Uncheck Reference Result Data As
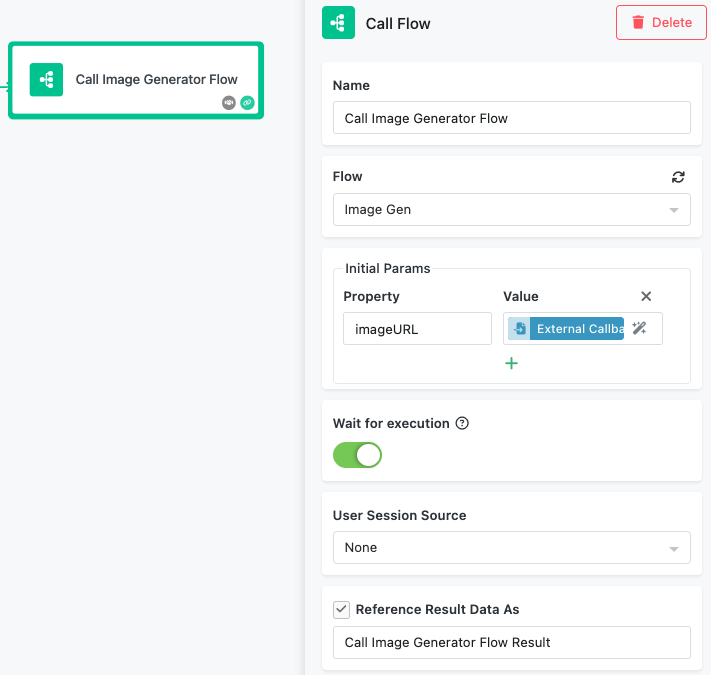 coord(342,609)
